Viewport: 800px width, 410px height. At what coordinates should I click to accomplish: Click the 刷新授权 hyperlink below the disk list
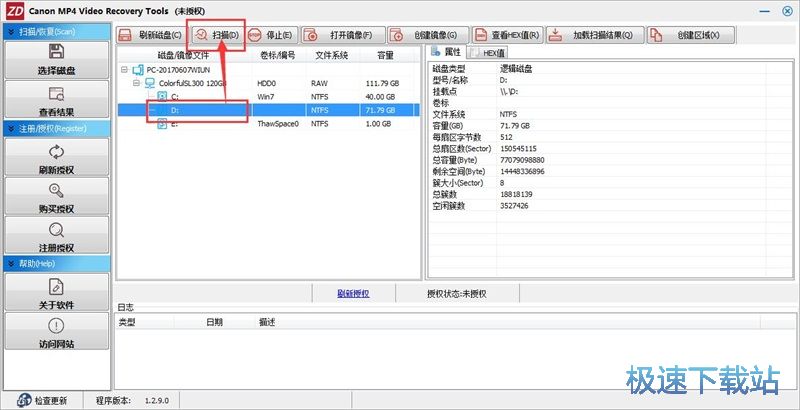pos(353,294)
